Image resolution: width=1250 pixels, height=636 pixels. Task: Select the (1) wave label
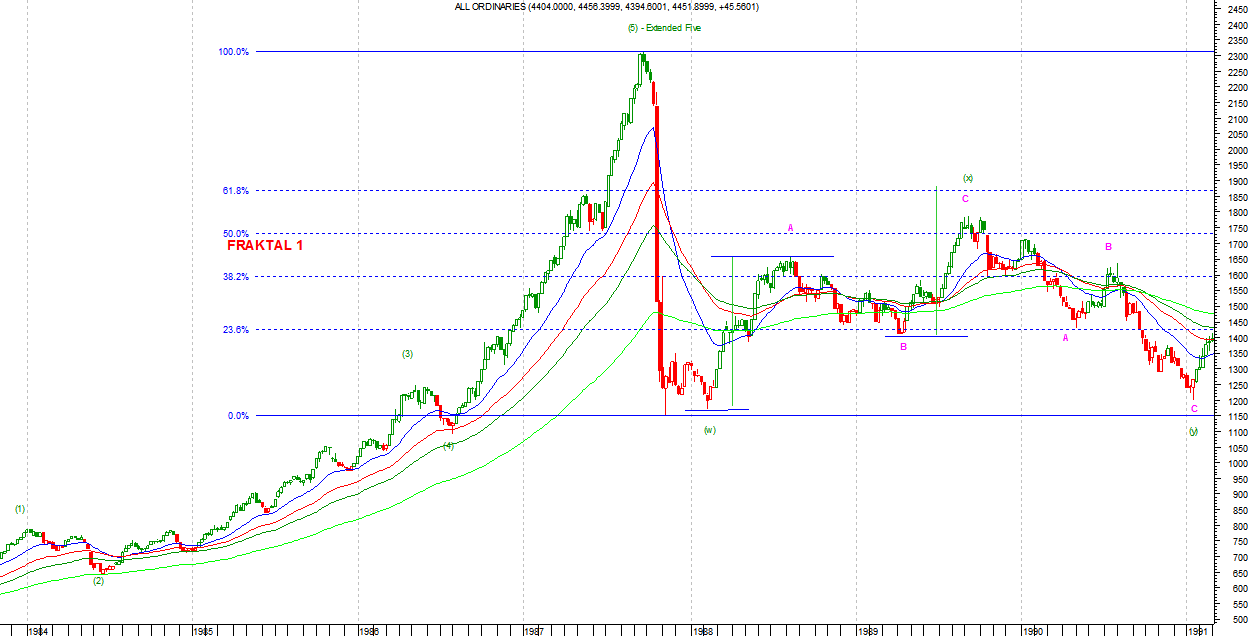20,509
